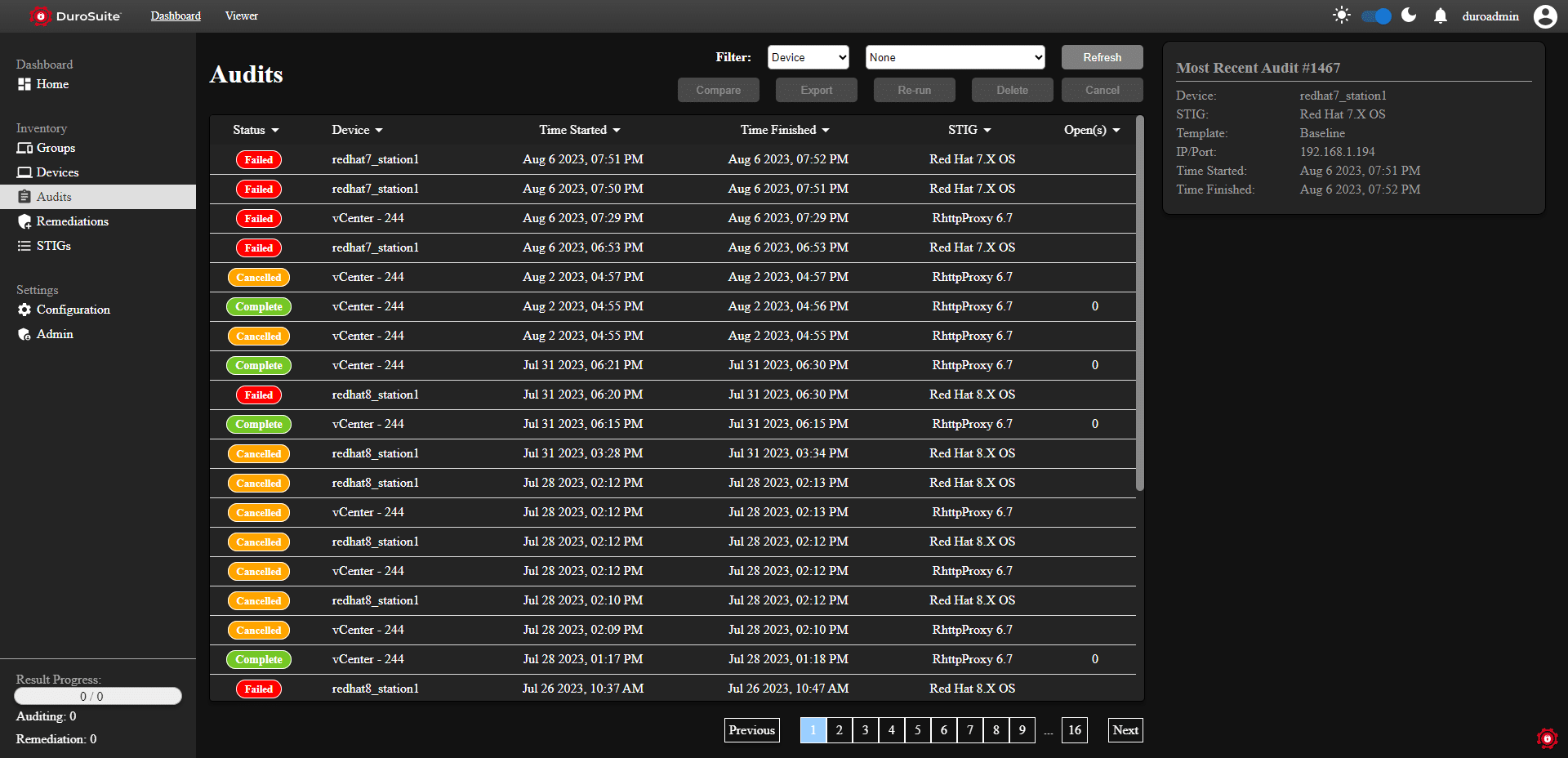Click the sun light-mode icon
The height and width of the screenshot is (758, 1568).
(x=1341, y=16)
